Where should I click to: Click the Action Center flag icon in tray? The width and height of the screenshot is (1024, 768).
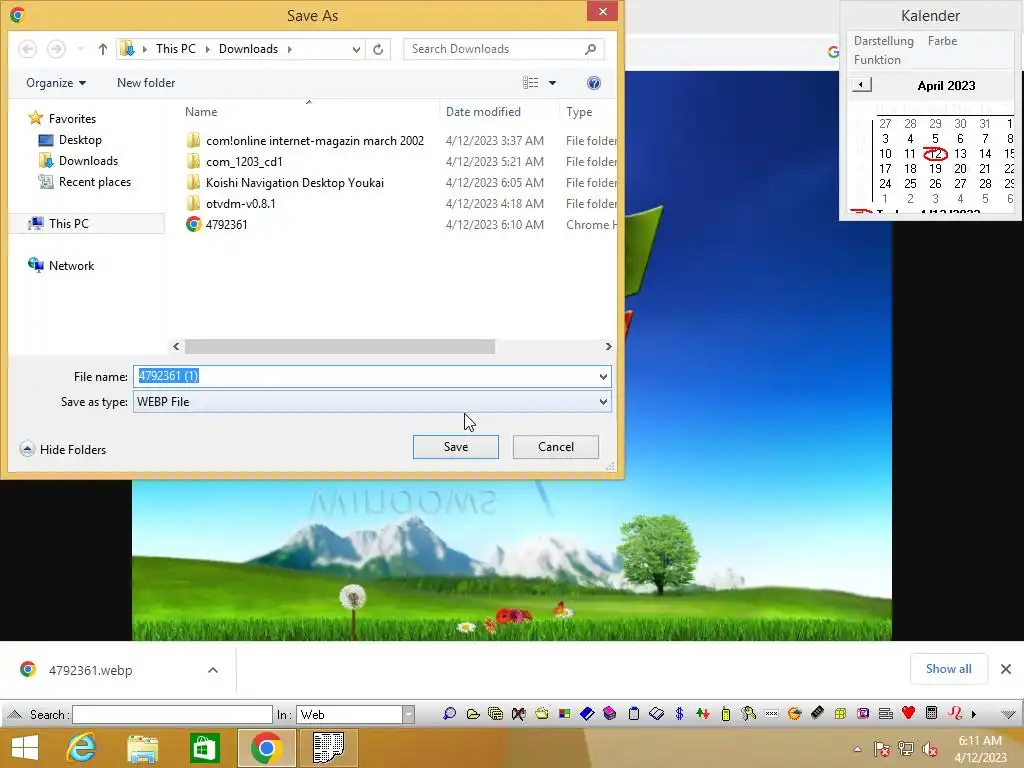[x=881, y=748]
